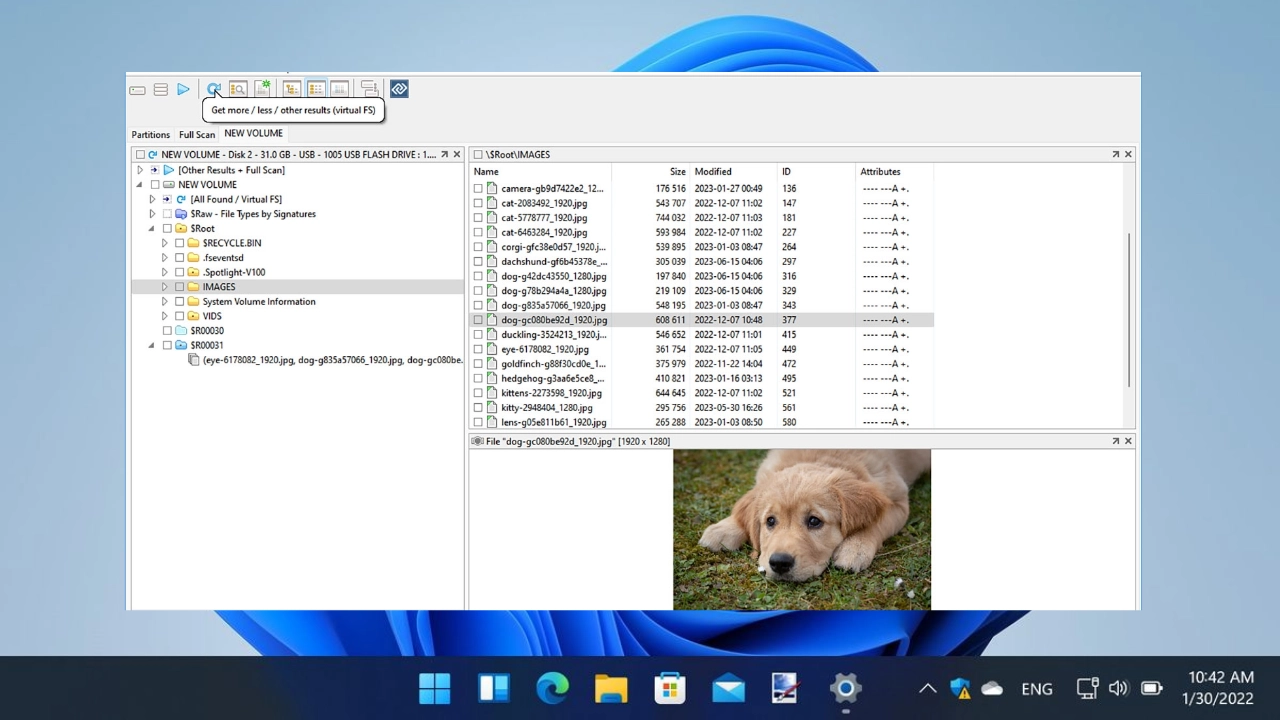This screenshot has height=720, width=1280.
Task: Switch to the Partitions tab
Action: pos(151,134)
